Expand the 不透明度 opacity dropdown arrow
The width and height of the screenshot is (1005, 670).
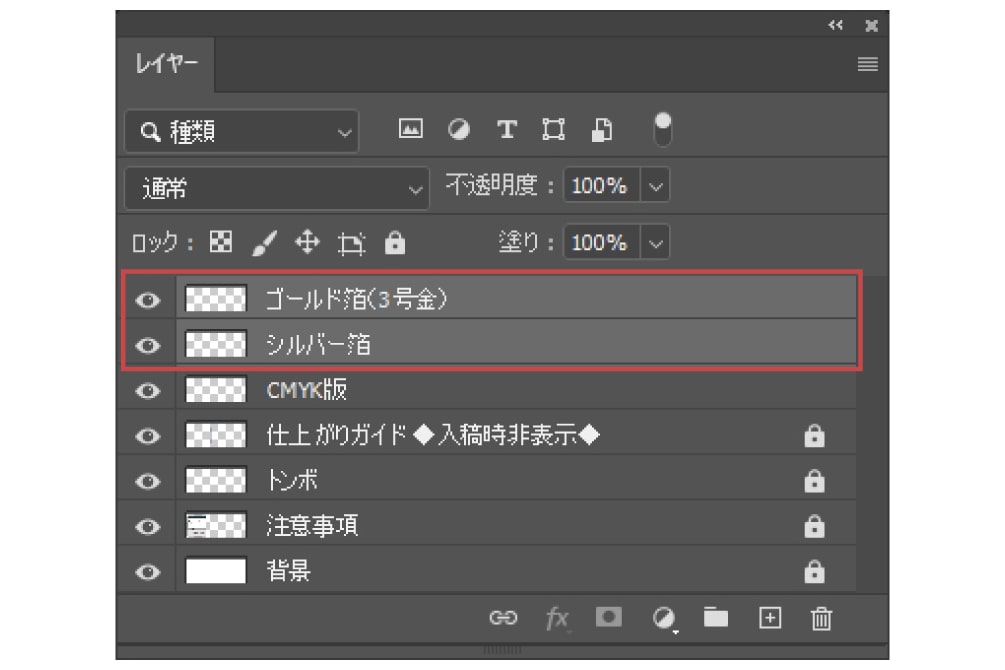[655, 186]
